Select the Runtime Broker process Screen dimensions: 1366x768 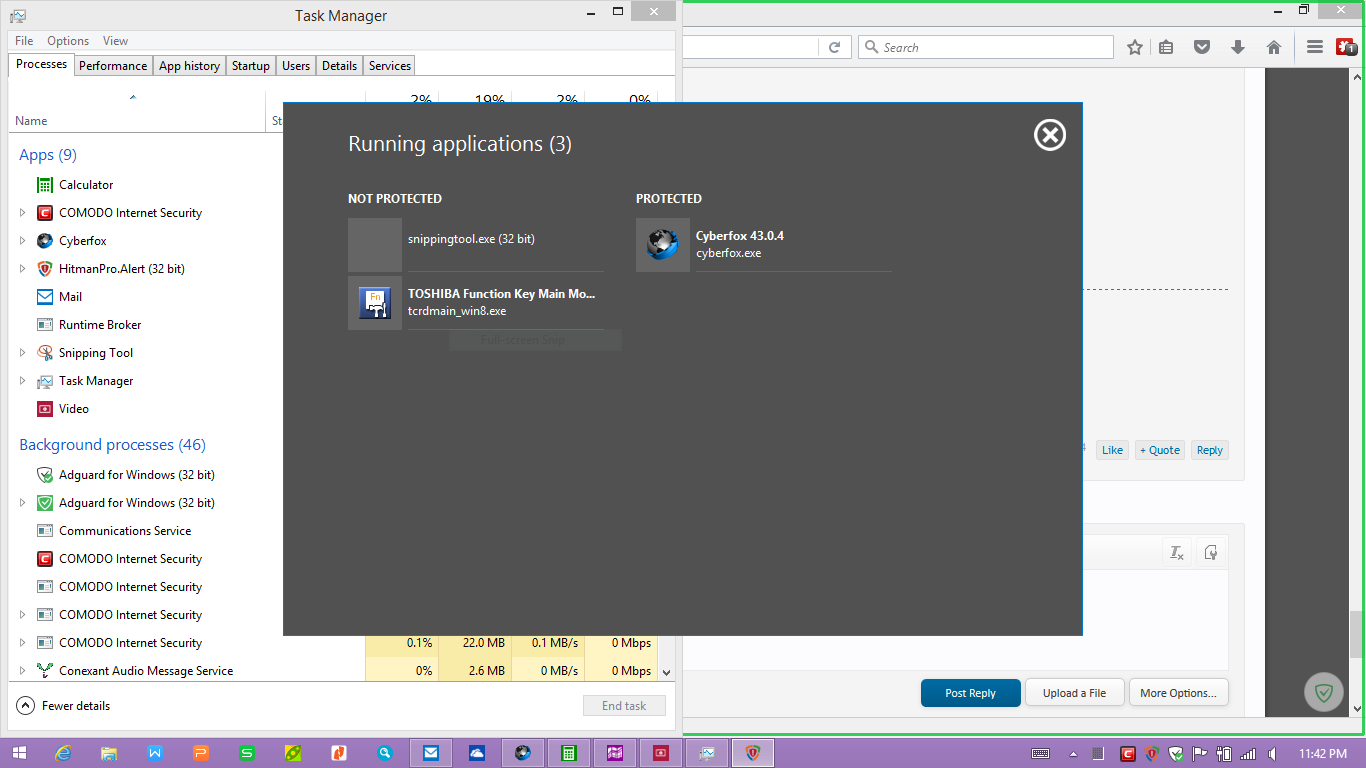click(x=100, y=325)
